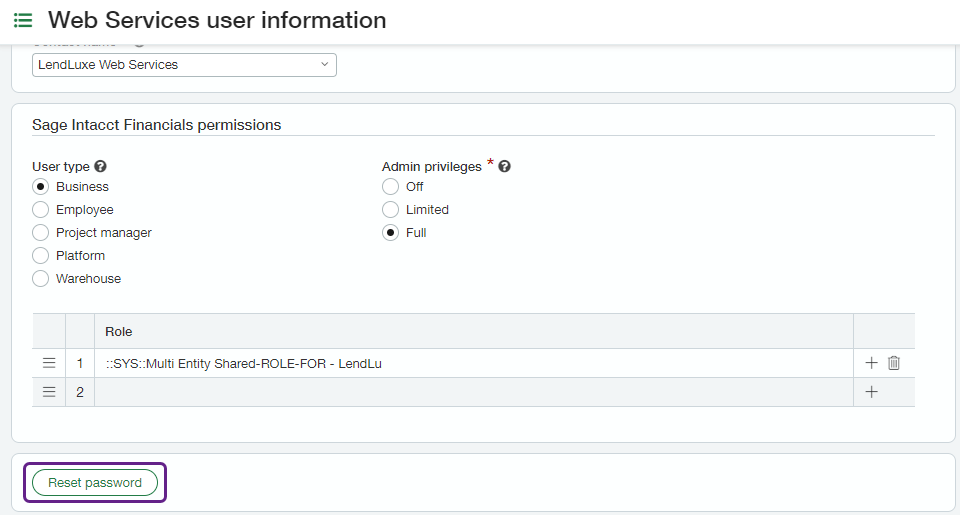Add a row after role row 1

[x=871, y=363]
